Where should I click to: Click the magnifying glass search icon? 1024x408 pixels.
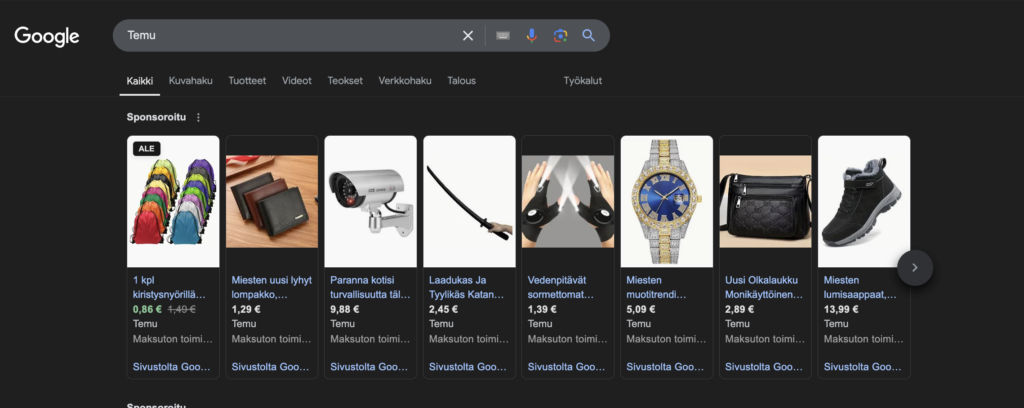[589, 36]
